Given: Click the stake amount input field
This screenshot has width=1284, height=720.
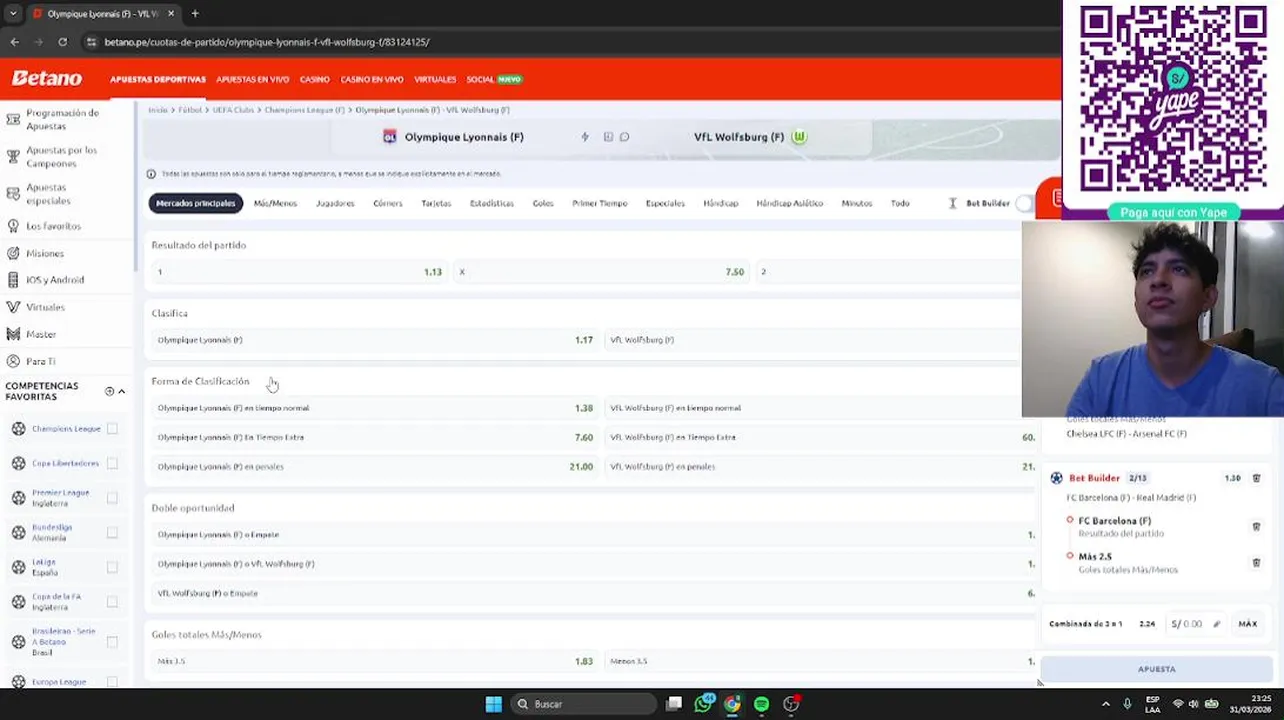Looking at the screenshot, I should click(x=1196, y=624).
